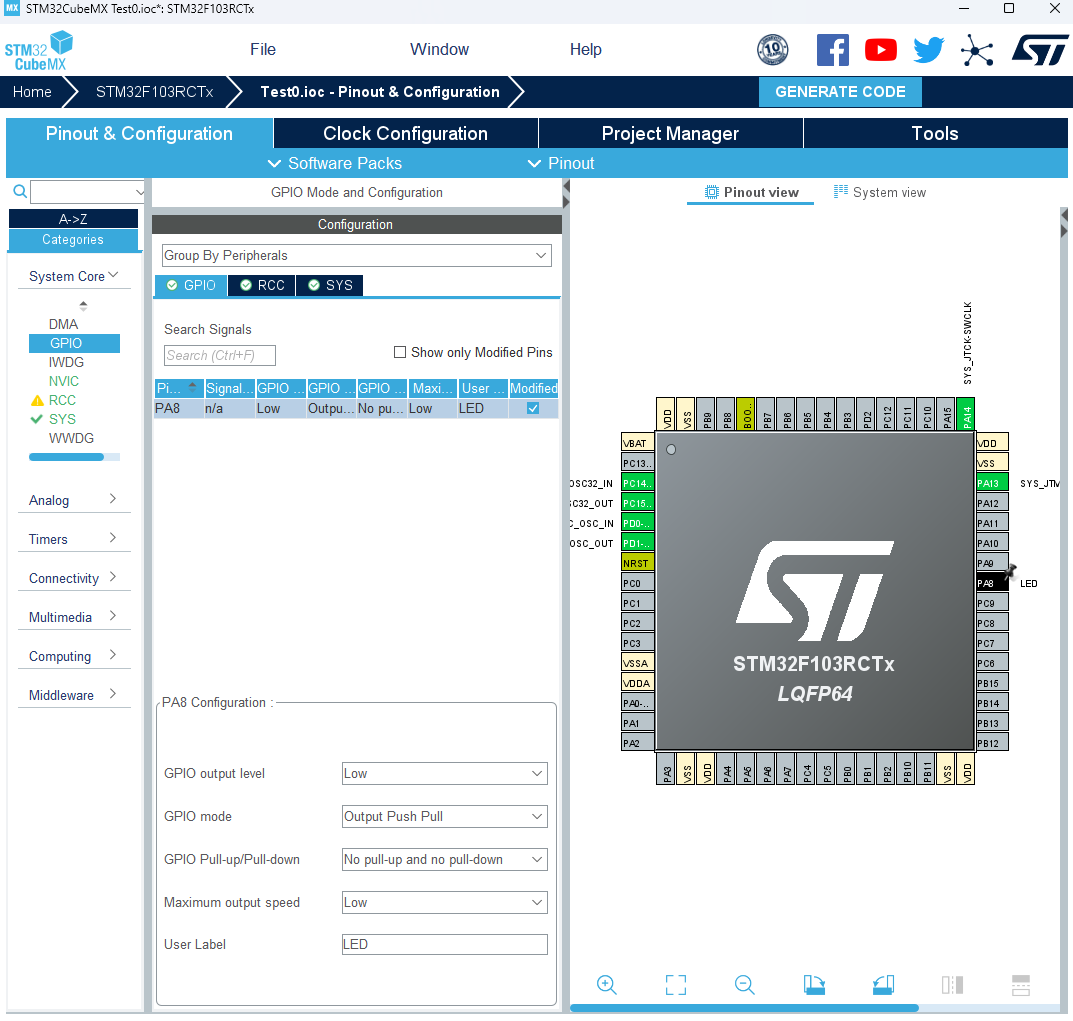Click the PC13 pin on left side
Screen dimensions: 1073x1021
tap(637, 463)
